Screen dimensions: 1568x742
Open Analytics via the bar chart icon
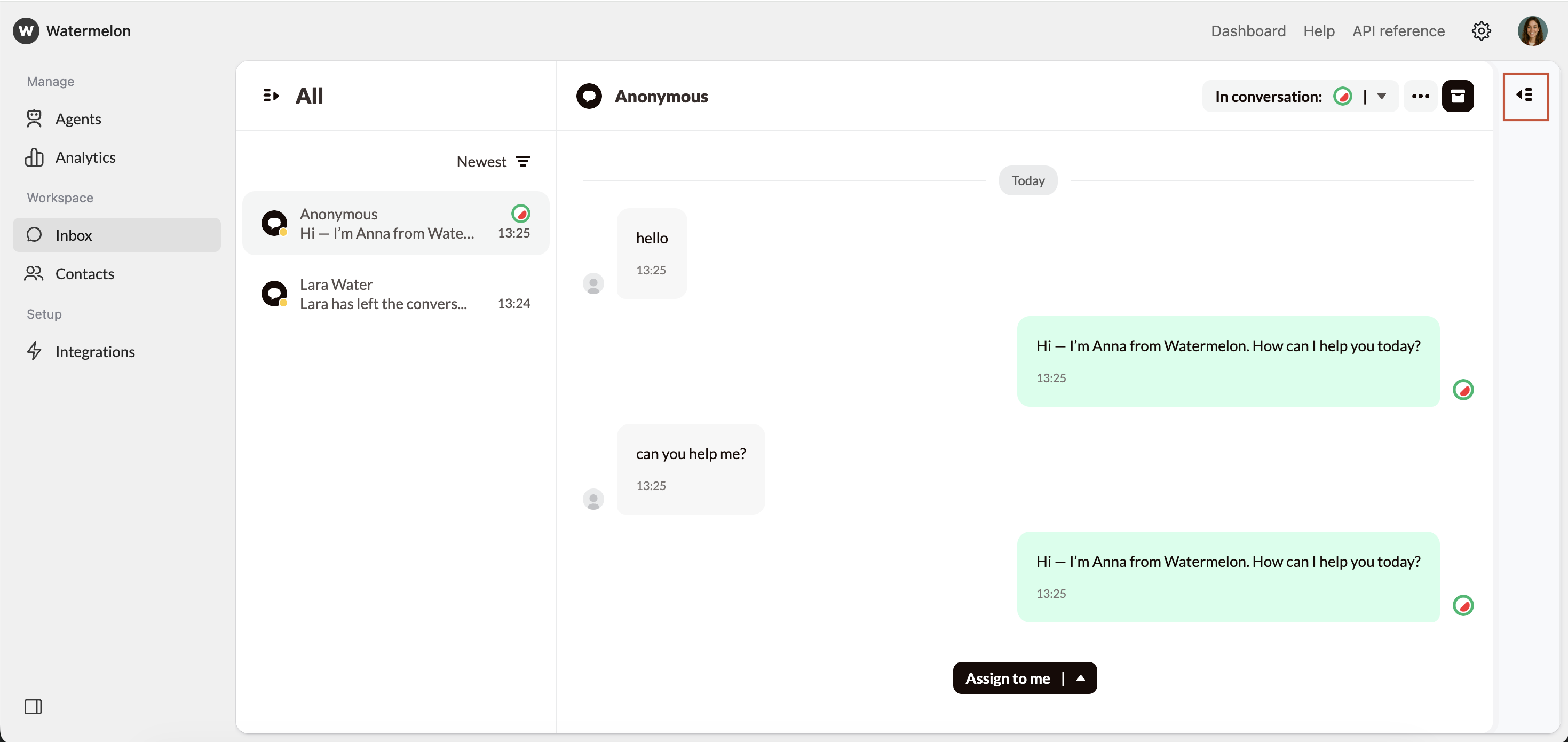pos(35,157)
